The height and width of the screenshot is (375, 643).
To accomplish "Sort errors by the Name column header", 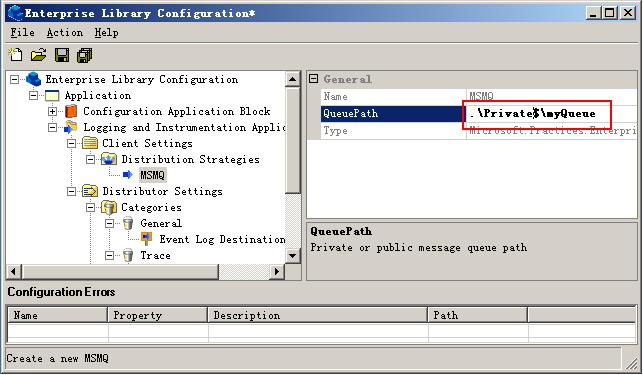I will pos(57,315).
